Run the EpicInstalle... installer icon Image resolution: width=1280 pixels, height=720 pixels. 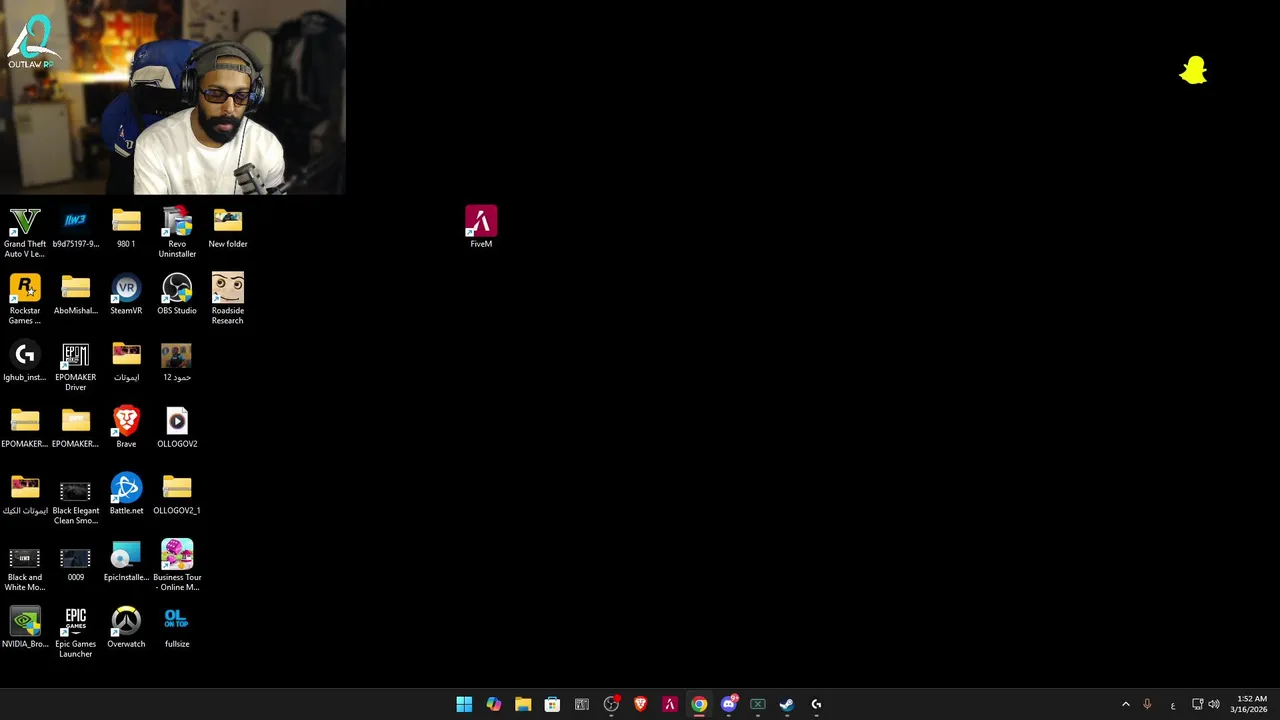tap(126, 562)
